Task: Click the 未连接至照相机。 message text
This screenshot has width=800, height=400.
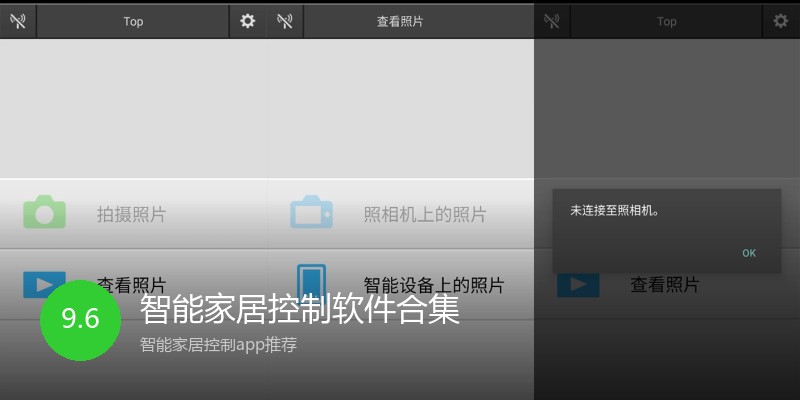Action: coord(614,211)
